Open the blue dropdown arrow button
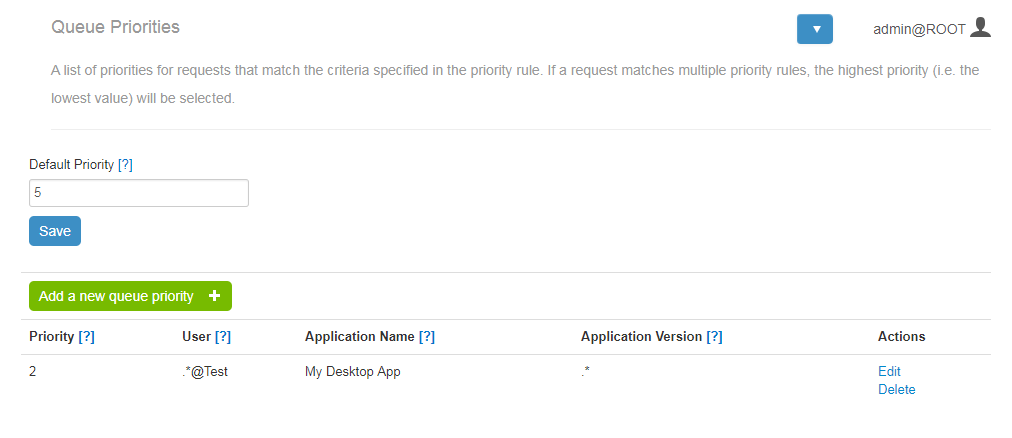Screen dimensions: 1012x438 pyautogui.click(x=815, y=29)
